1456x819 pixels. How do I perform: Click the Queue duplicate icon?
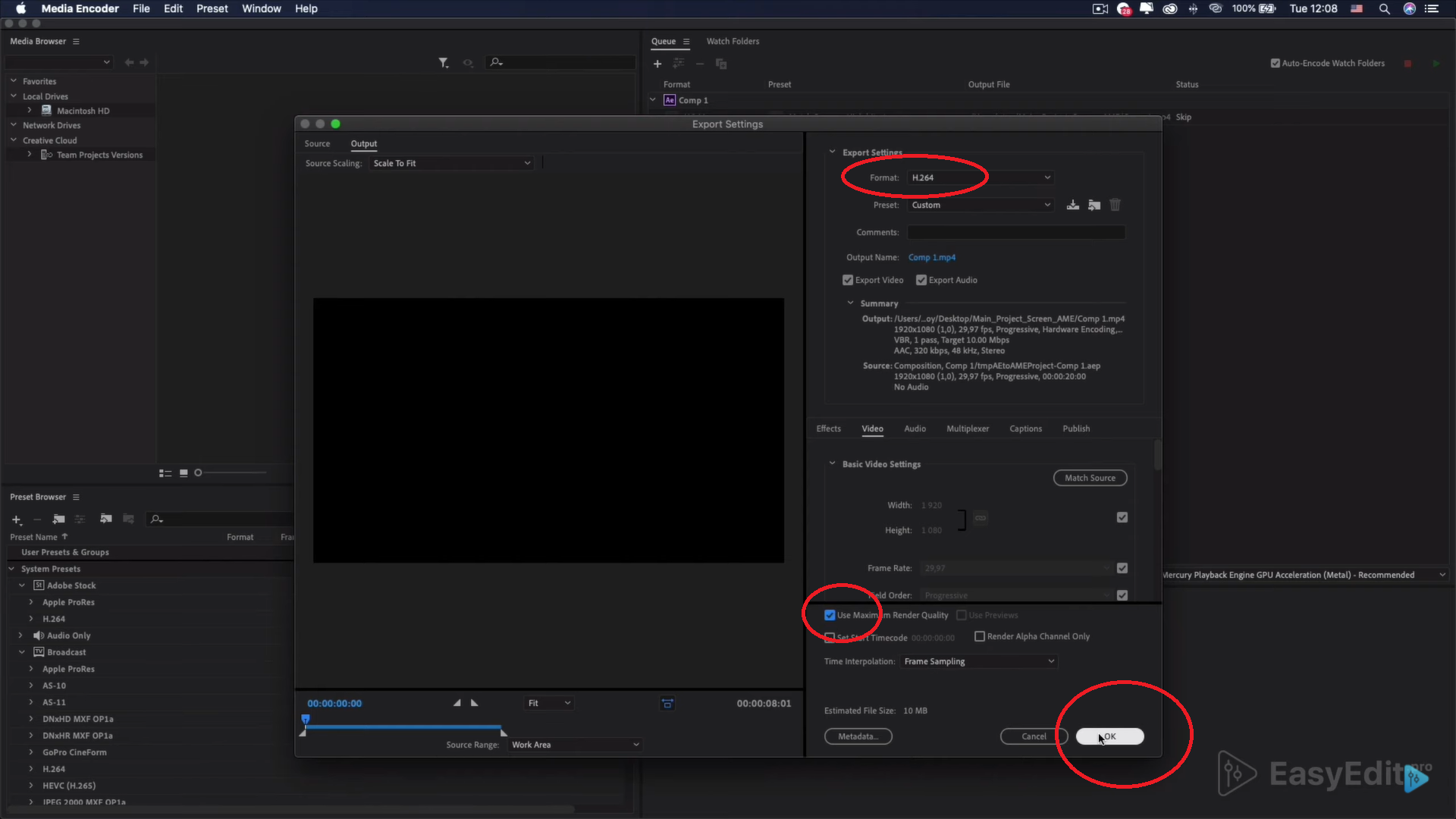pos(721,64)
